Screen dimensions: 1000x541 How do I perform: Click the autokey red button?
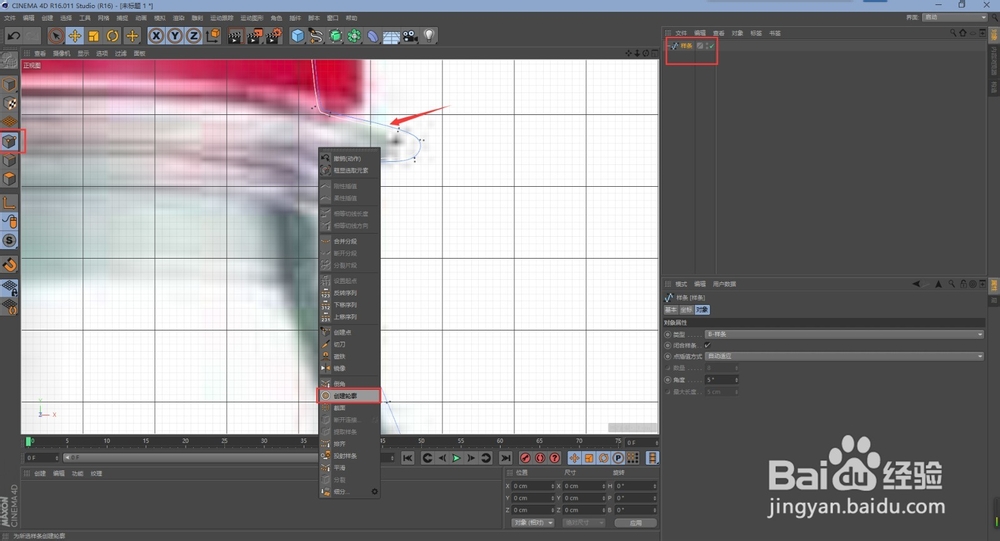pyautogui.click(x=540, y=458)
